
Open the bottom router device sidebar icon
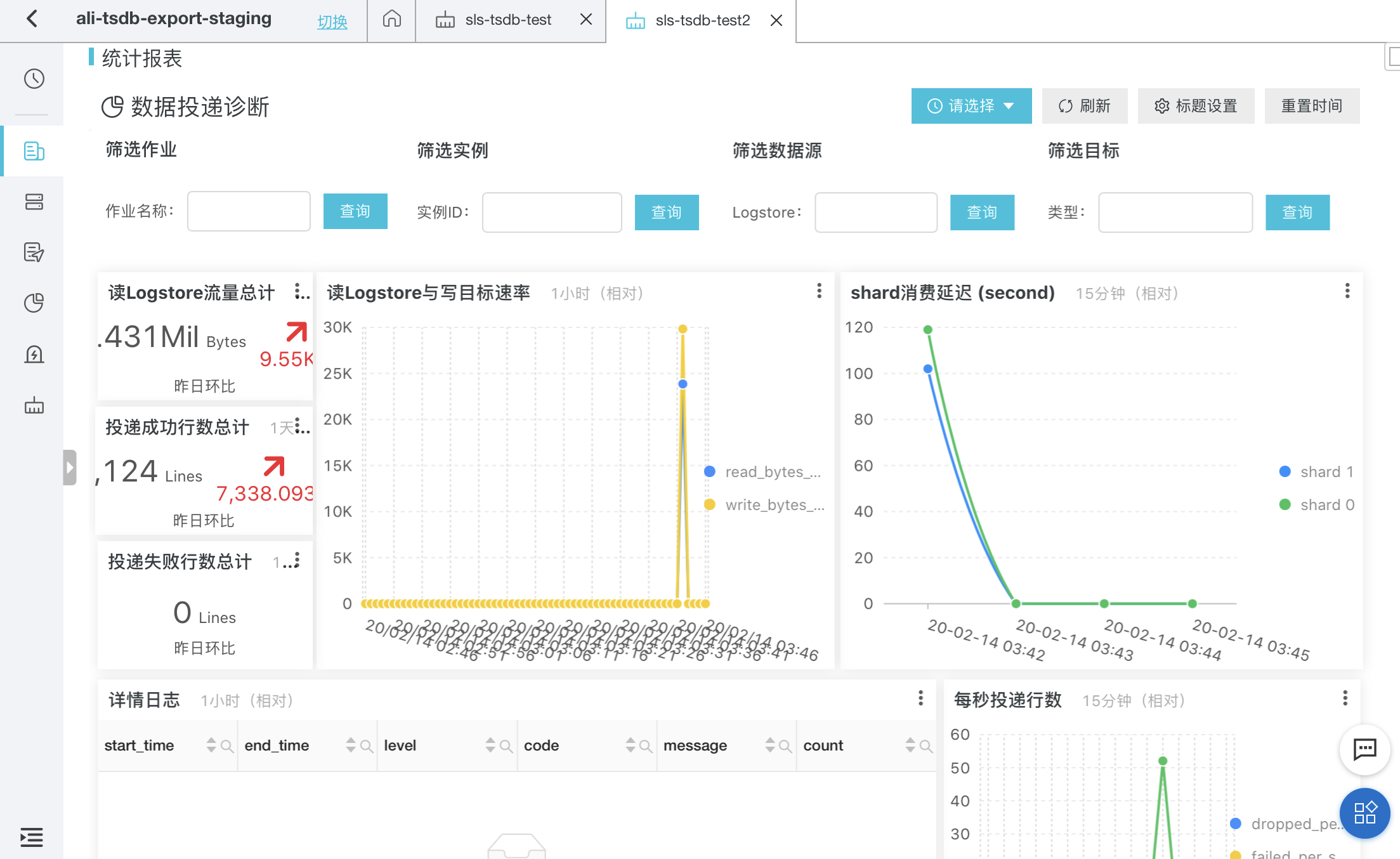[x=34, y=405]
